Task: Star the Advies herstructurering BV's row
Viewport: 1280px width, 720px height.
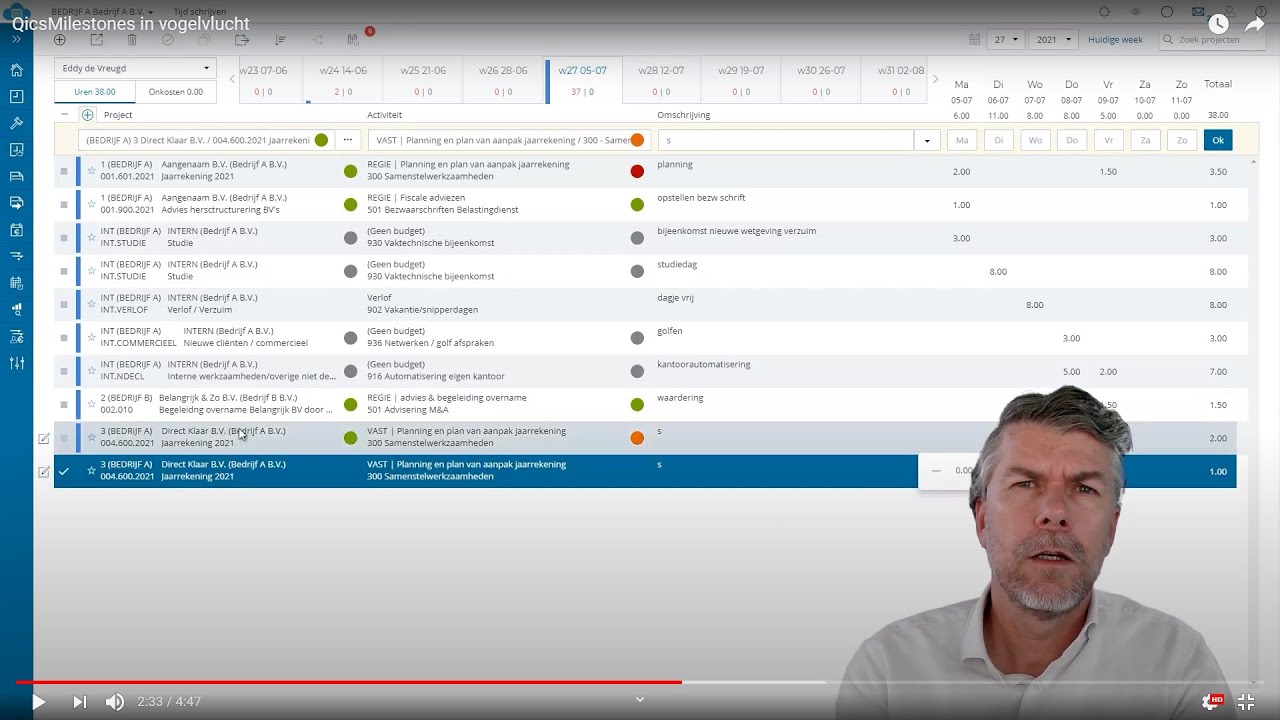Action: coord(91,204)
